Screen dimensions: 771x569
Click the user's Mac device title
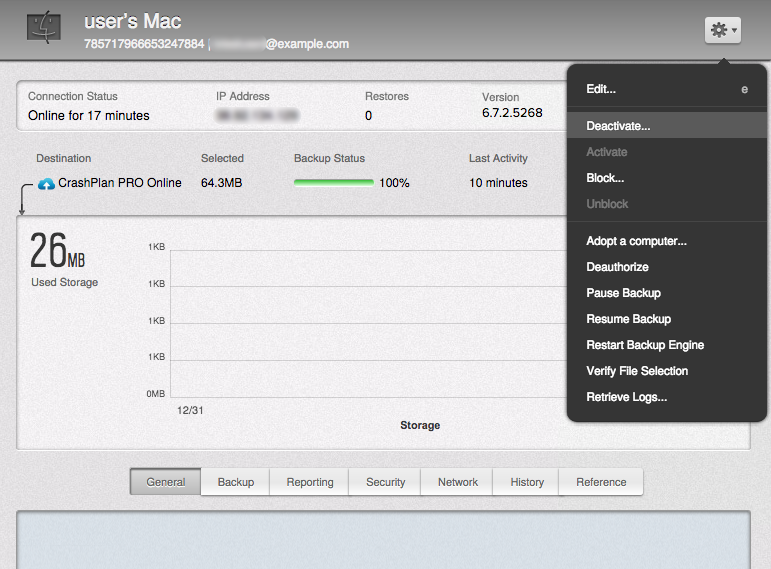tap(133, 21)
